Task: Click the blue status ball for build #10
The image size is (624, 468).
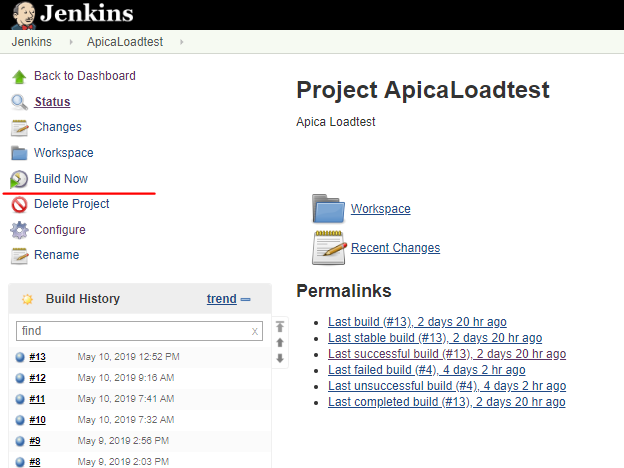Action: click(x=20, y=420)
